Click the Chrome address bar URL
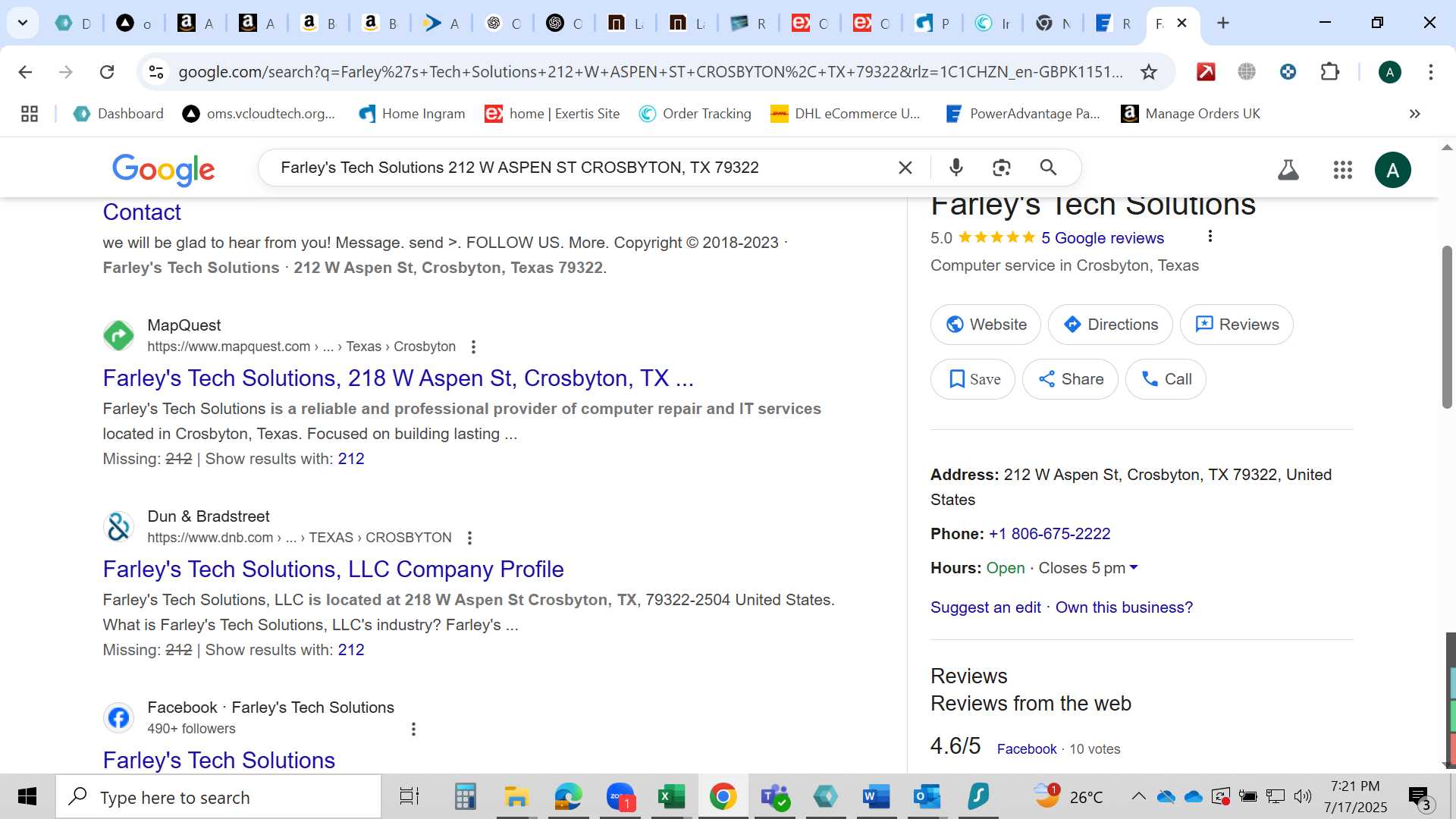Screen dimensions: 1456x819 pyautogui.click(x=650, y=72)
